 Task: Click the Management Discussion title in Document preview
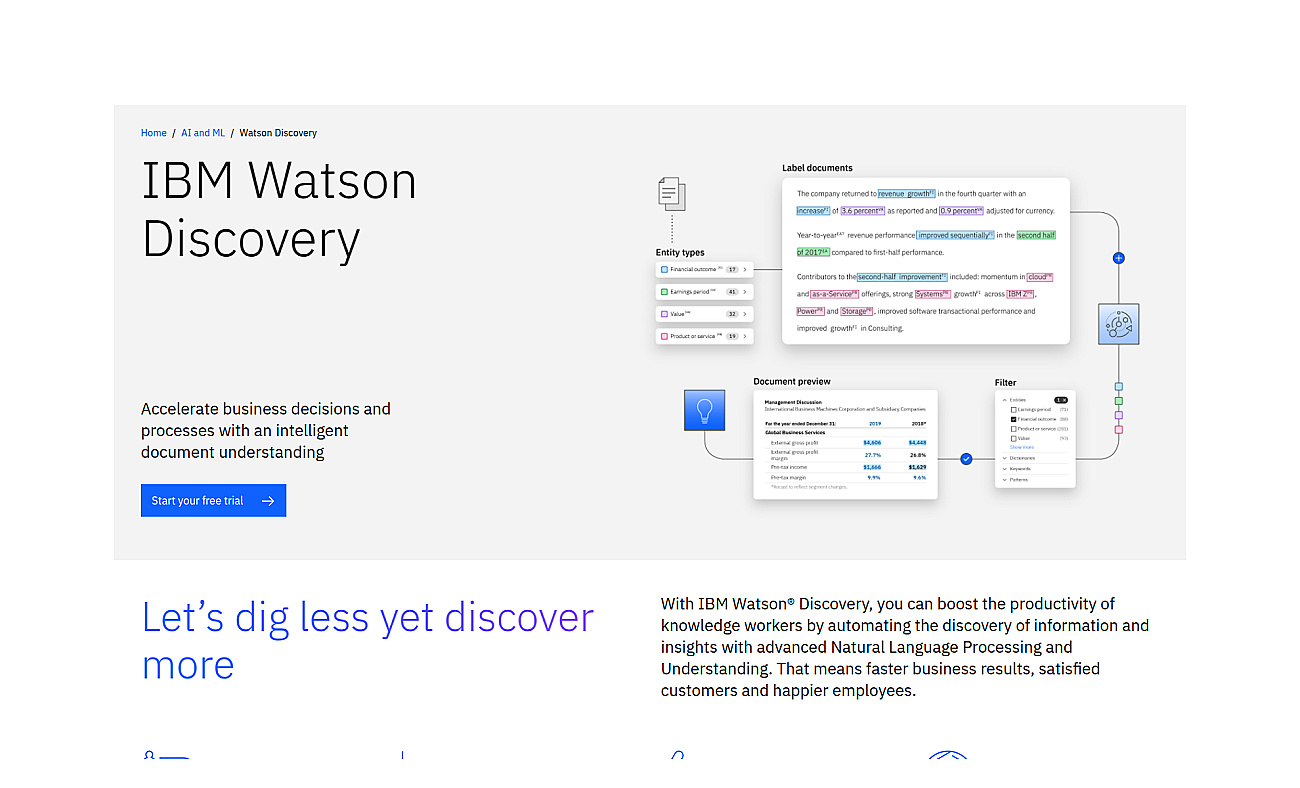tap(793, 402)
